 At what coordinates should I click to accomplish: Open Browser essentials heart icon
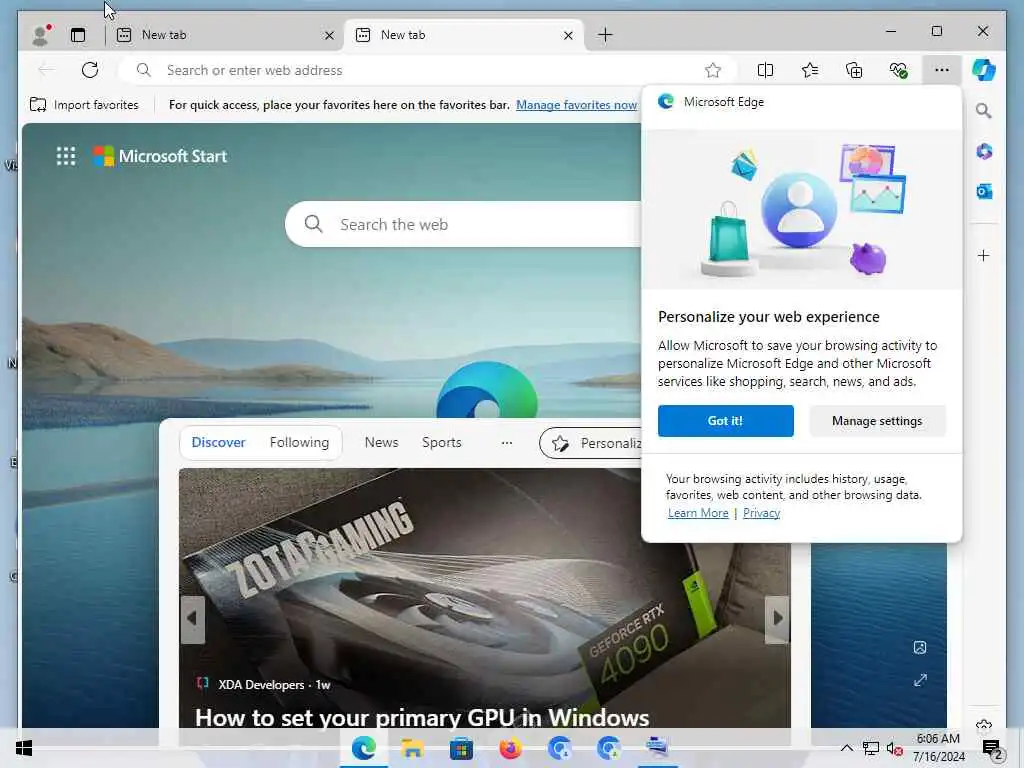click(899, 70)
